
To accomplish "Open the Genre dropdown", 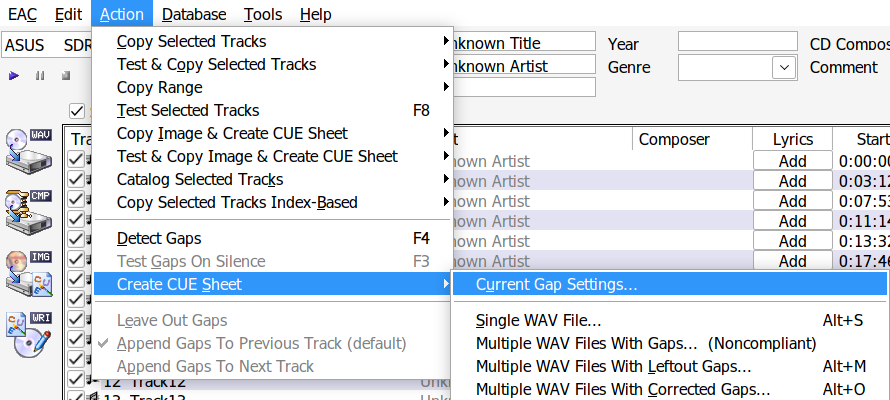I will tap(782, 67).
